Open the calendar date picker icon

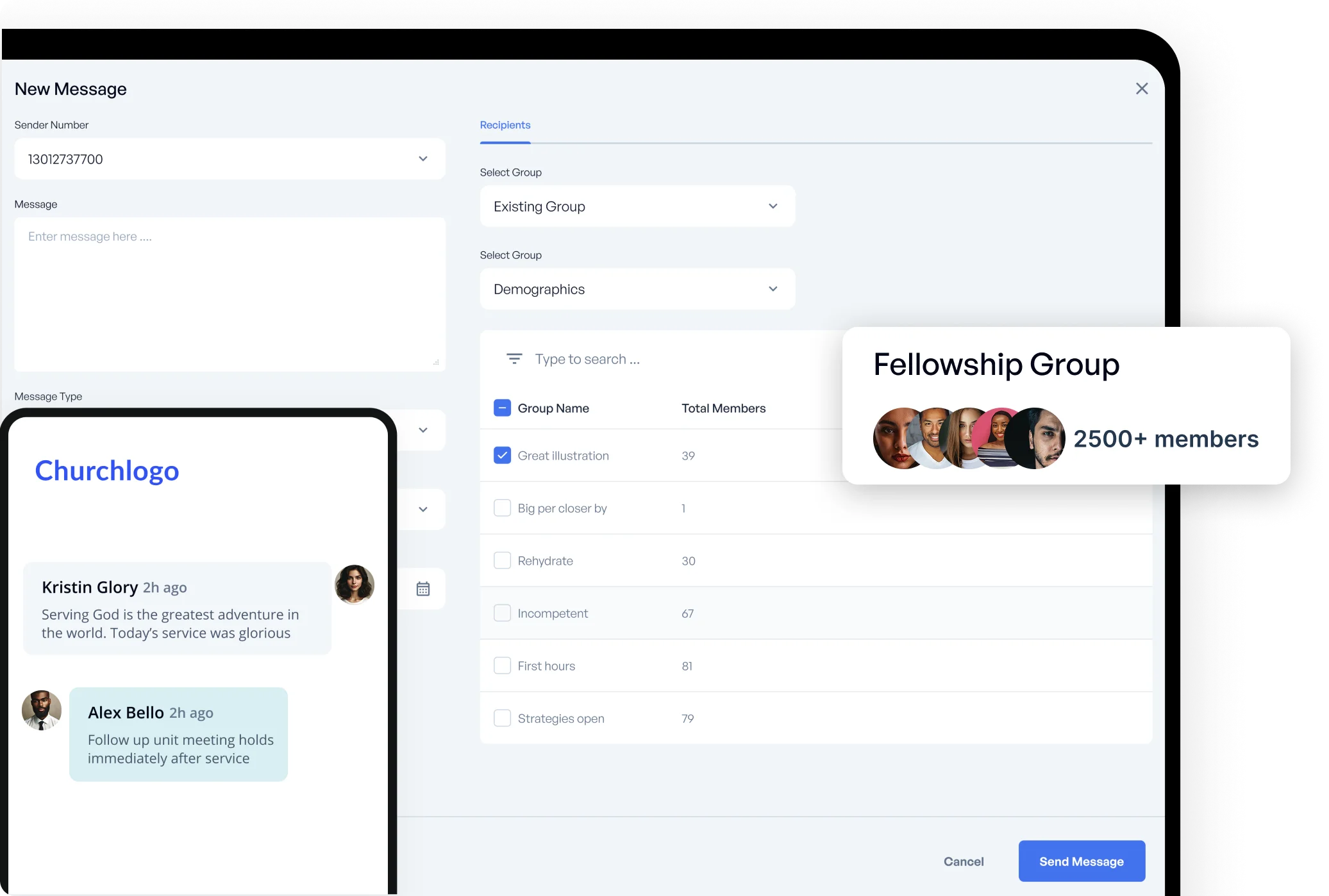[x=423, y=589]
